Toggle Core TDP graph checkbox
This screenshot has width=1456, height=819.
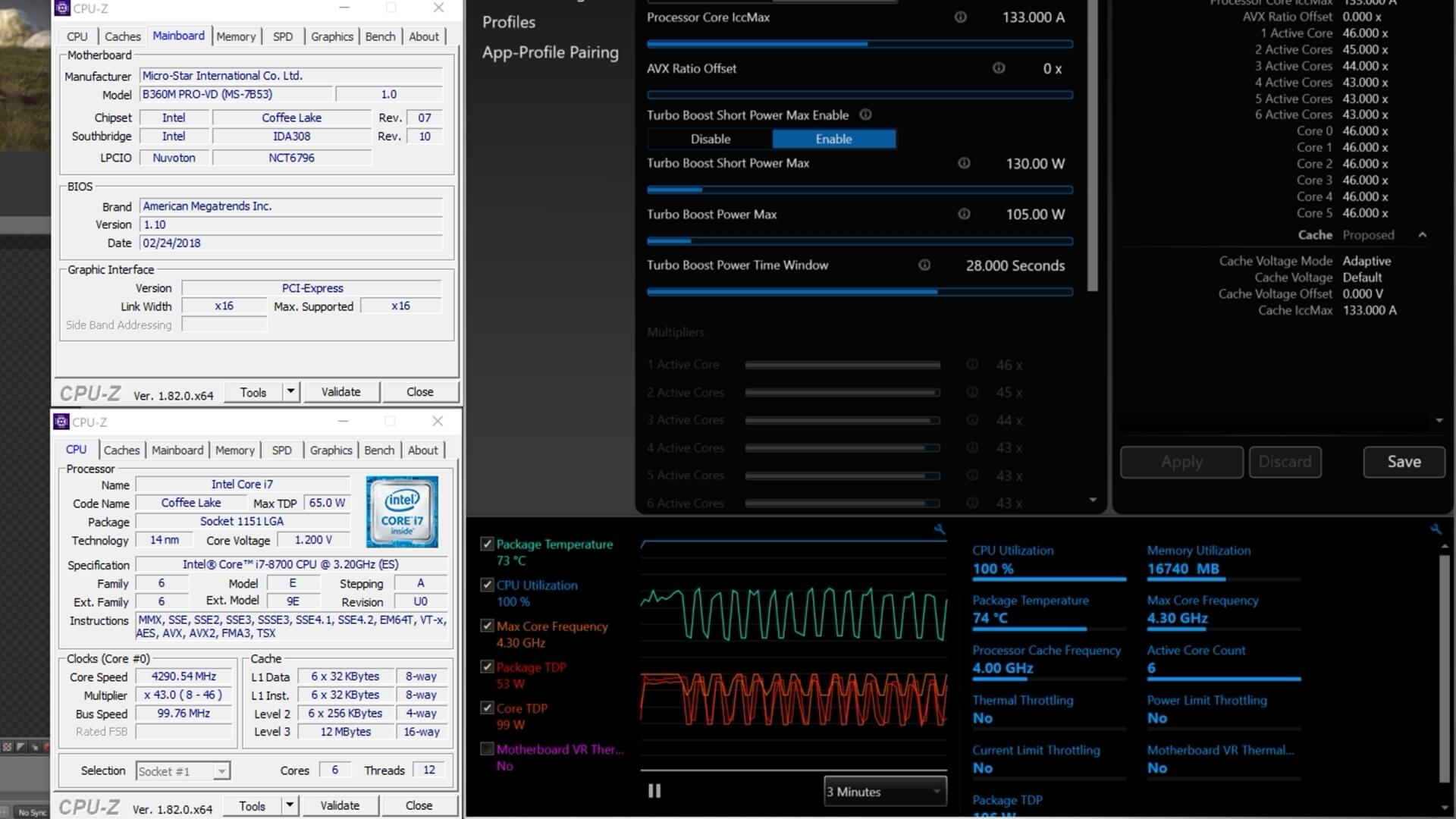click(488, 708)
